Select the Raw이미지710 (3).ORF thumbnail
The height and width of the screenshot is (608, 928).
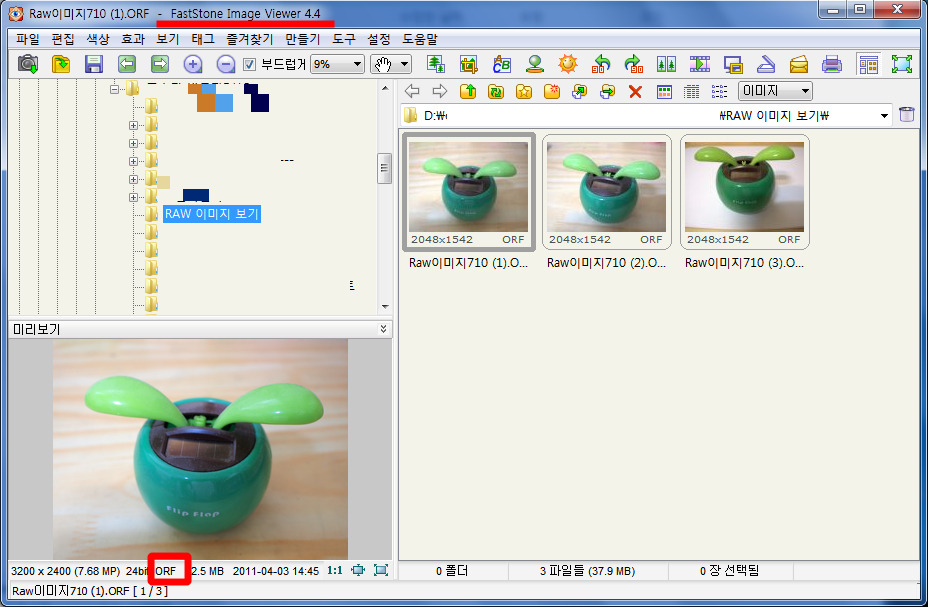tap(745, 192)
